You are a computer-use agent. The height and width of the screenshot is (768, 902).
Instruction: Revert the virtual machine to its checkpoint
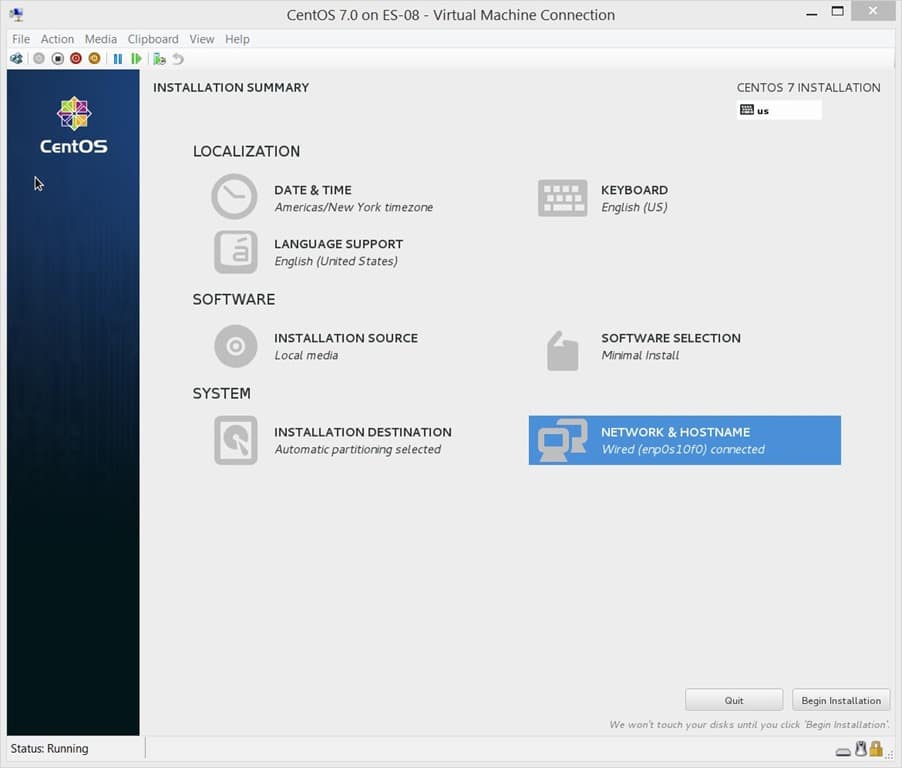[x=177, y=58]
